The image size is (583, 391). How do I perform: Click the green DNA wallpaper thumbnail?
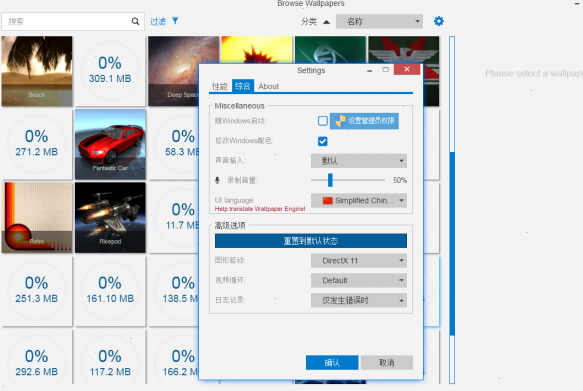(330, 50)
